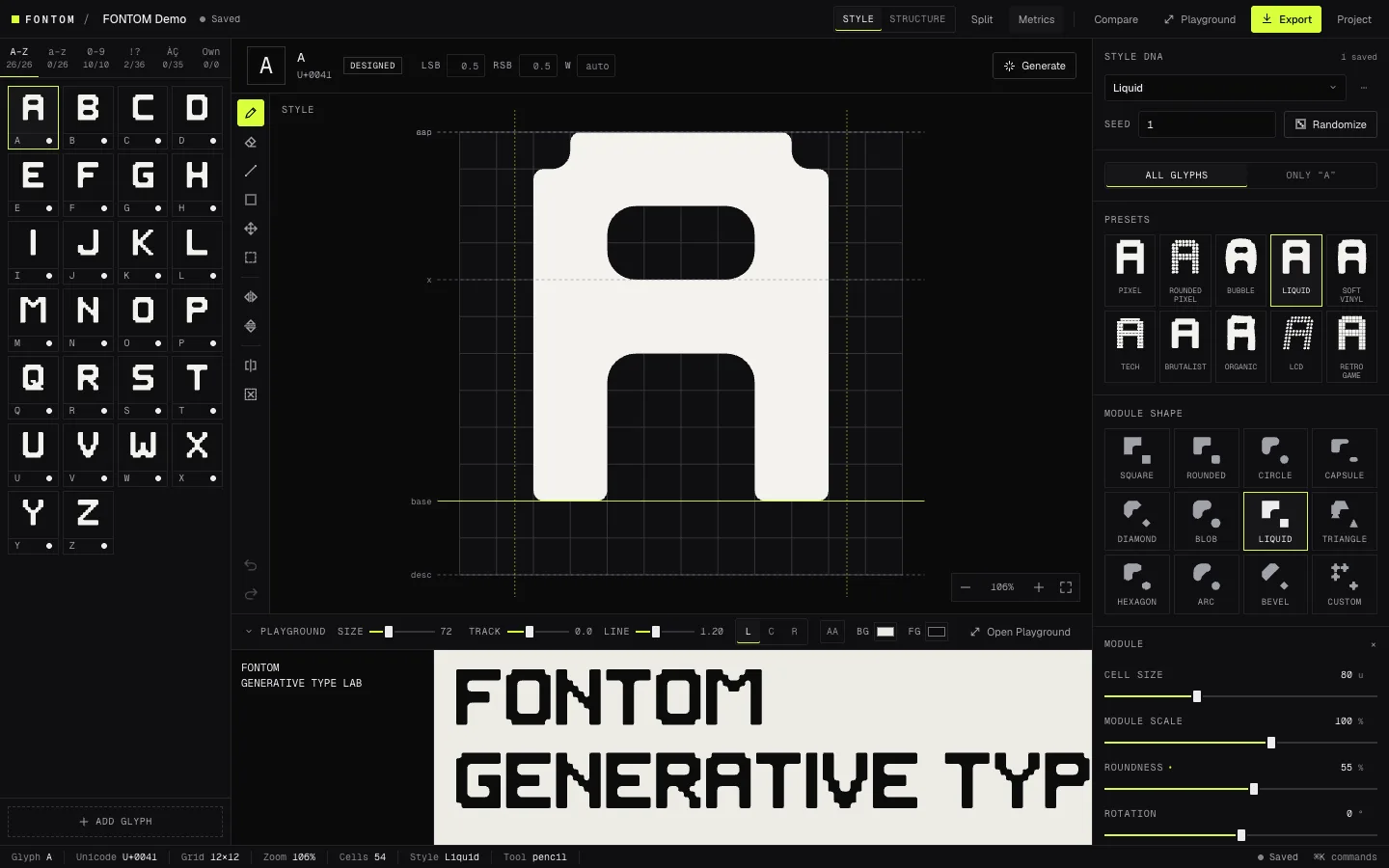Switch to Structure view
Image resolution: width=1389 pixels, height=868 pixels.
tap(917, 19)
